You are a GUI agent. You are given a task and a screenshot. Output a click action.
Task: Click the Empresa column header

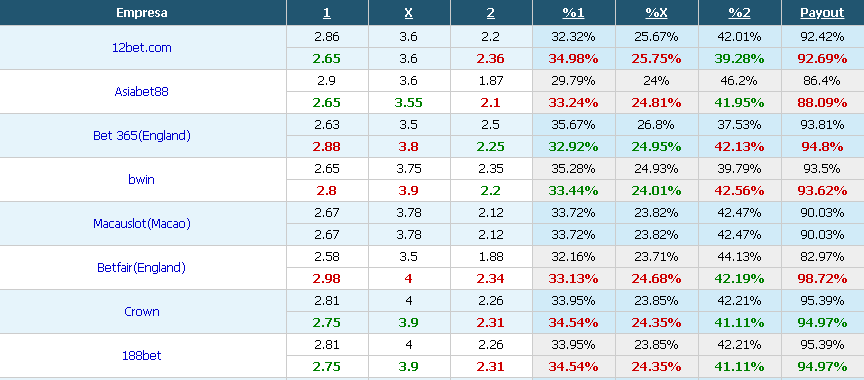pos(142,13)
